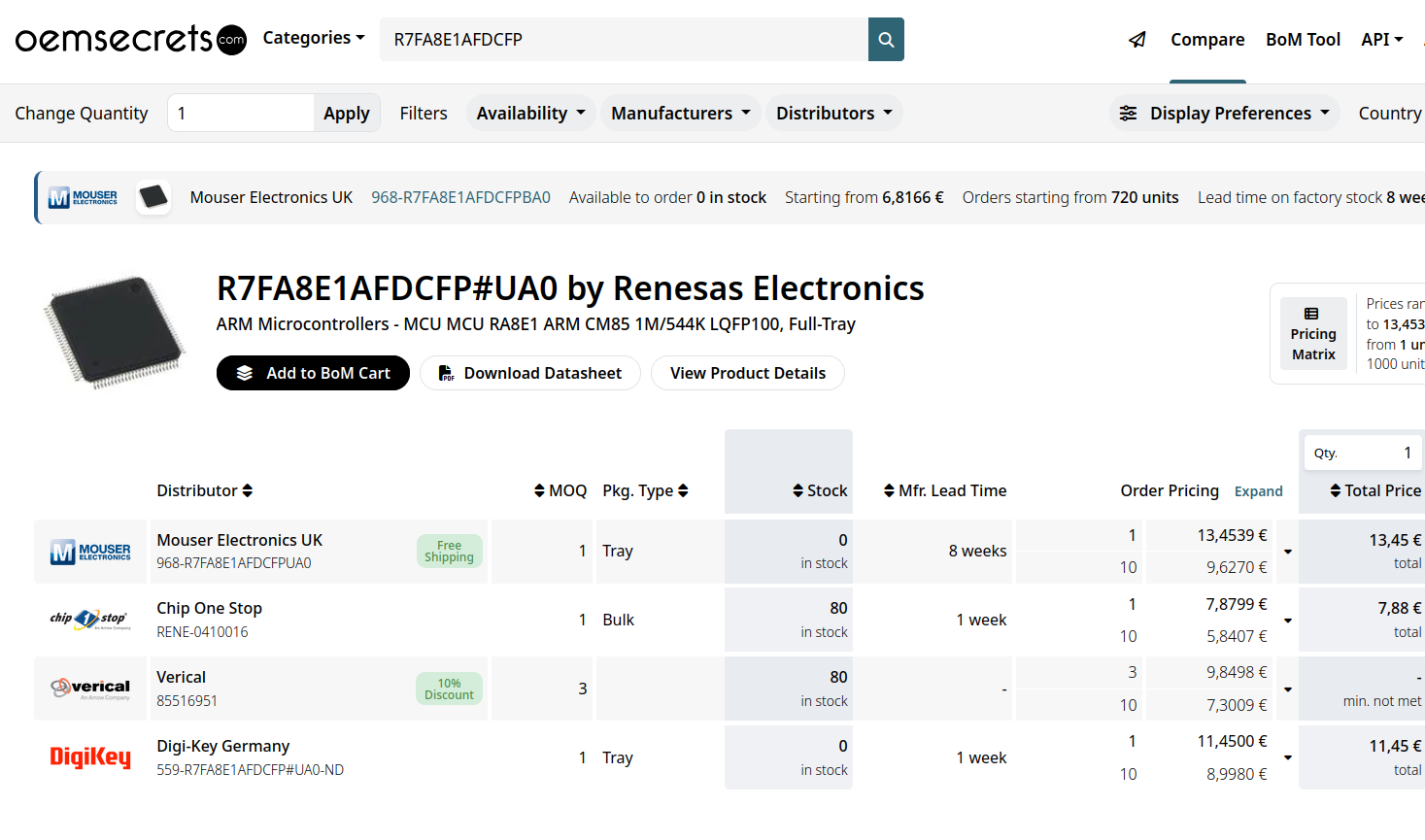Click the Qty. input in the table header
1425x840 pixels.
click(1363, 453)
